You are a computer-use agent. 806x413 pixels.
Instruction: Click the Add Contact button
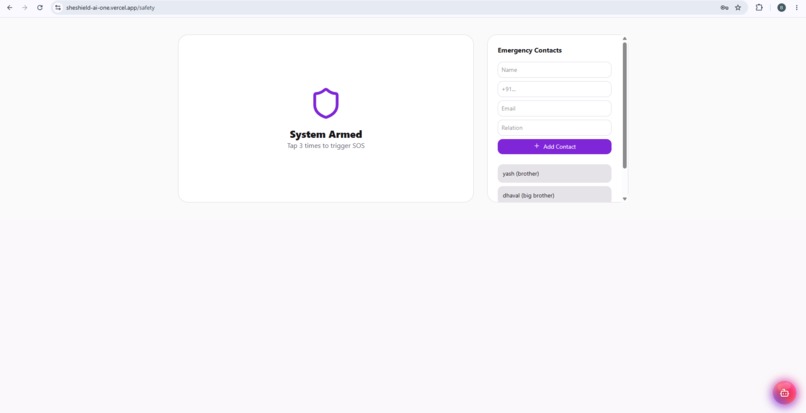click(554, 147)
